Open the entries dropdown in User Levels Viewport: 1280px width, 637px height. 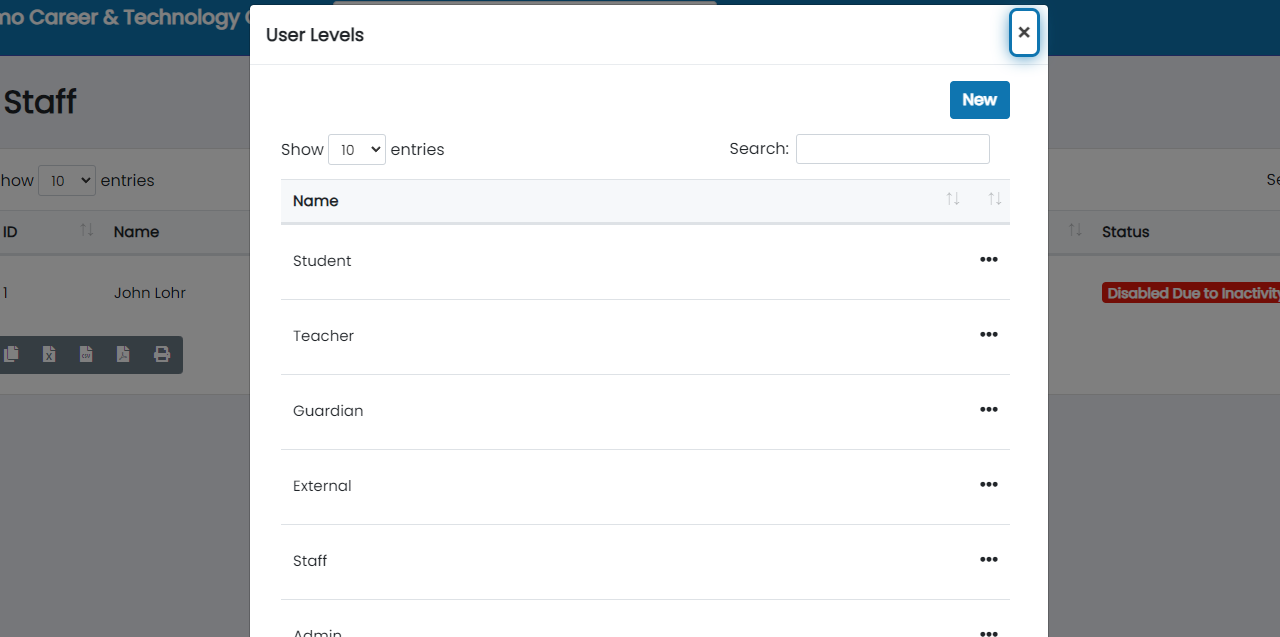click(x=357, y=149)
